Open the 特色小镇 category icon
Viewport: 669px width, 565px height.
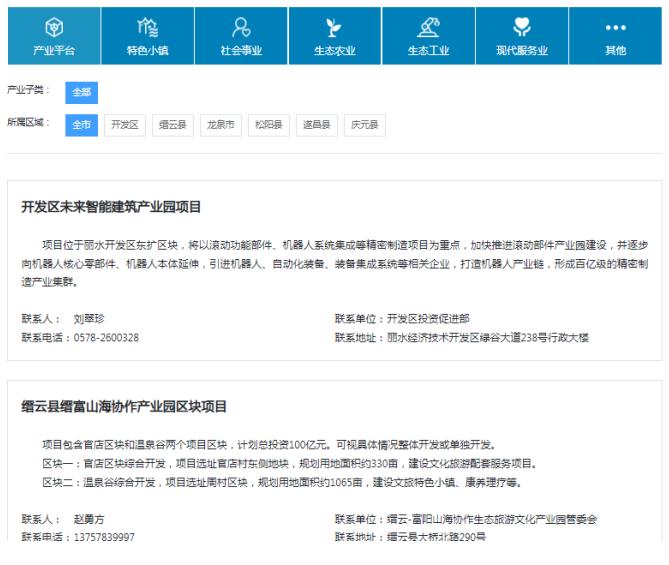pyautogui.click(x=147, y=26)
